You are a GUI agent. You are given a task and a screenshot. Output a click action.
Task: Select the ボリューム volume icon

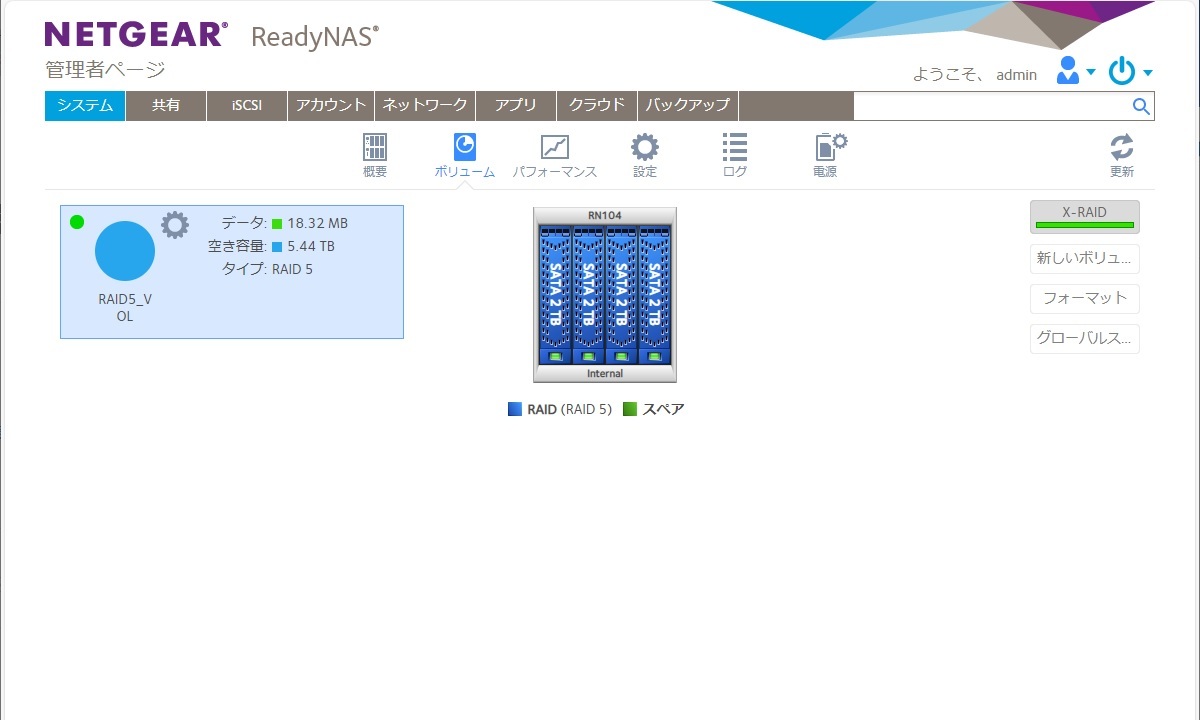(464, 148)
